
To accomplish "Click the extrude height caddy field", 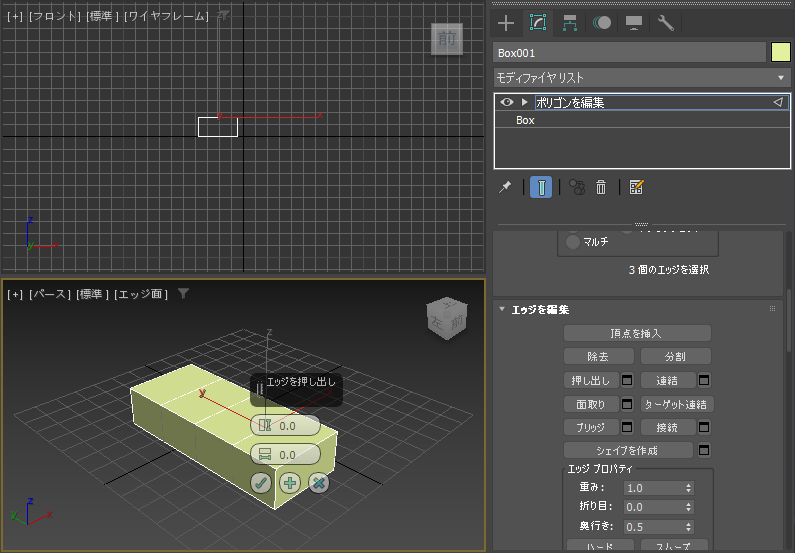I will [x=285, y=425].
